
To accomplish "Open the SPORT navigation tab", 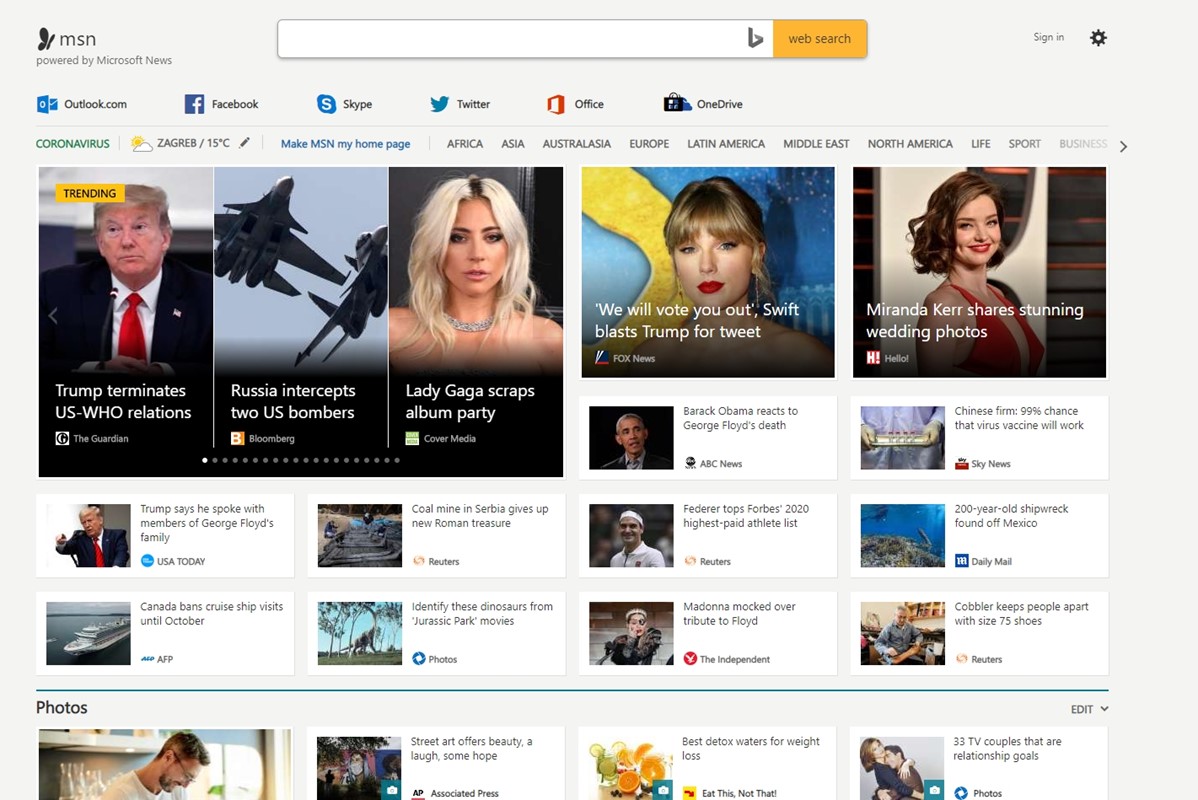I will (x=1024, y=144).
